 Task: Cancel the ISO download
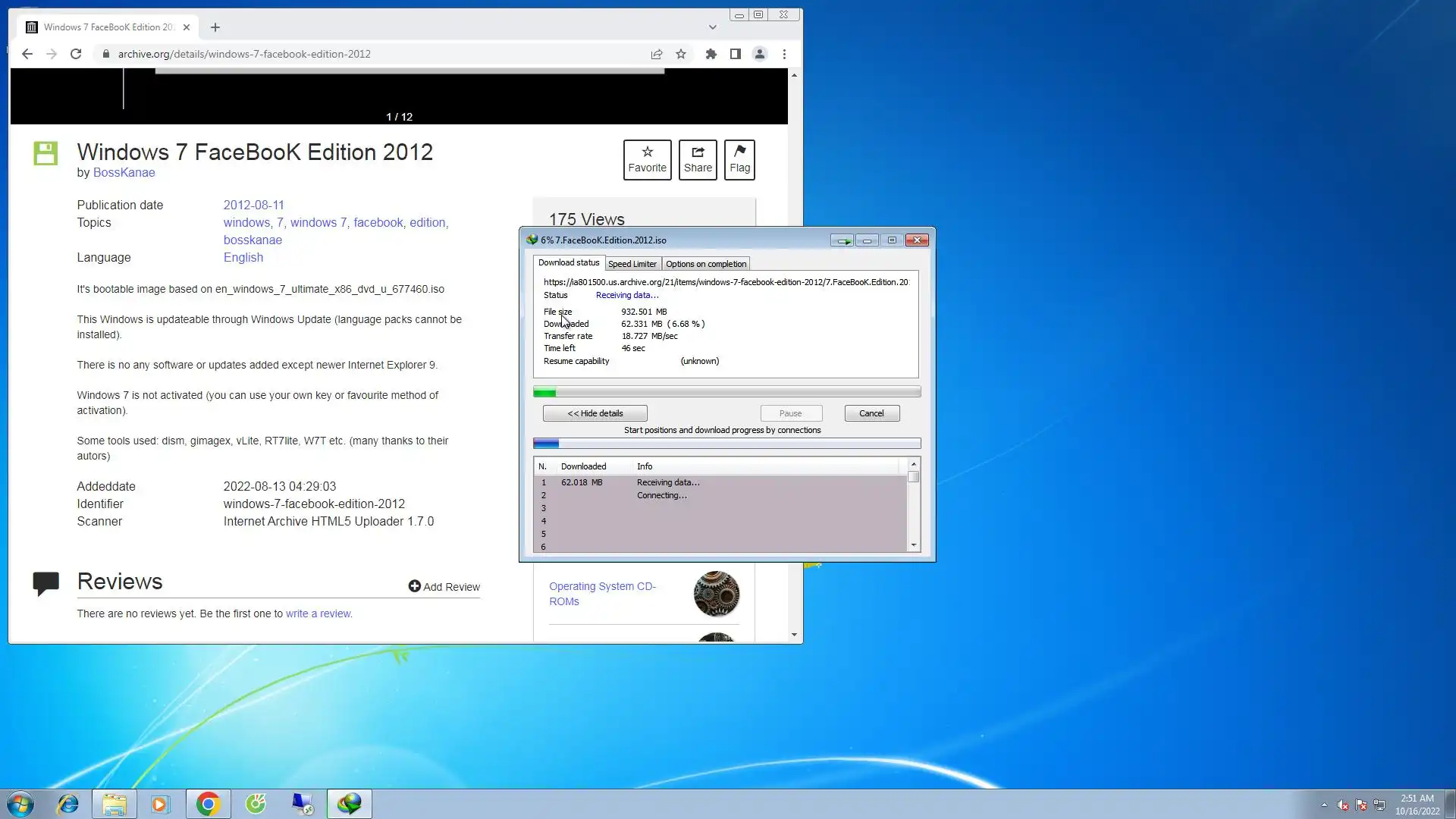(871, 413)
